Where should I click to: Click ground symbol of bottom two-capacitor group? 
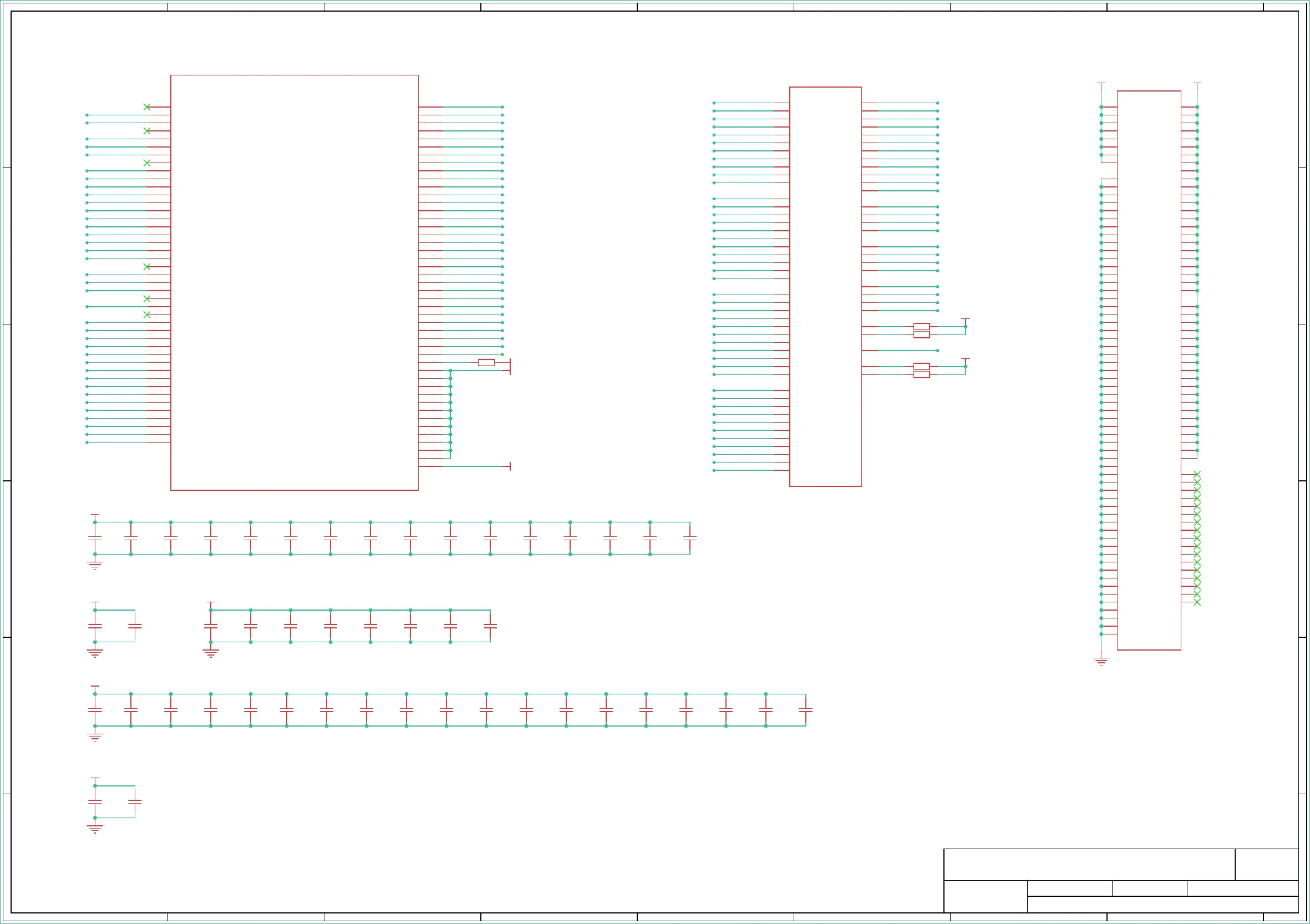coord(95,828)
